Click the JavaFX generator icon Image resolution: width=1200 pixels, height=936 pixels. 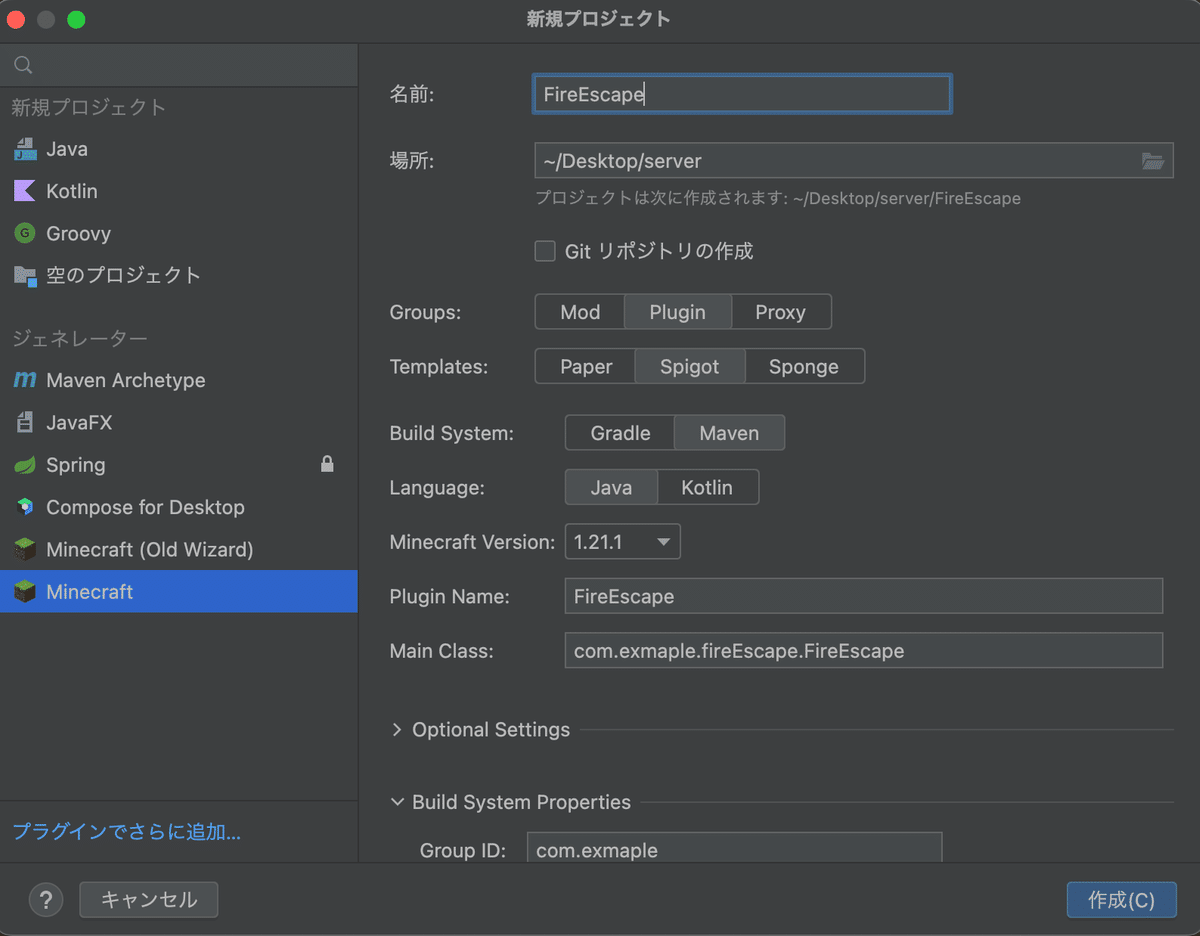click(x=25, y=423)
